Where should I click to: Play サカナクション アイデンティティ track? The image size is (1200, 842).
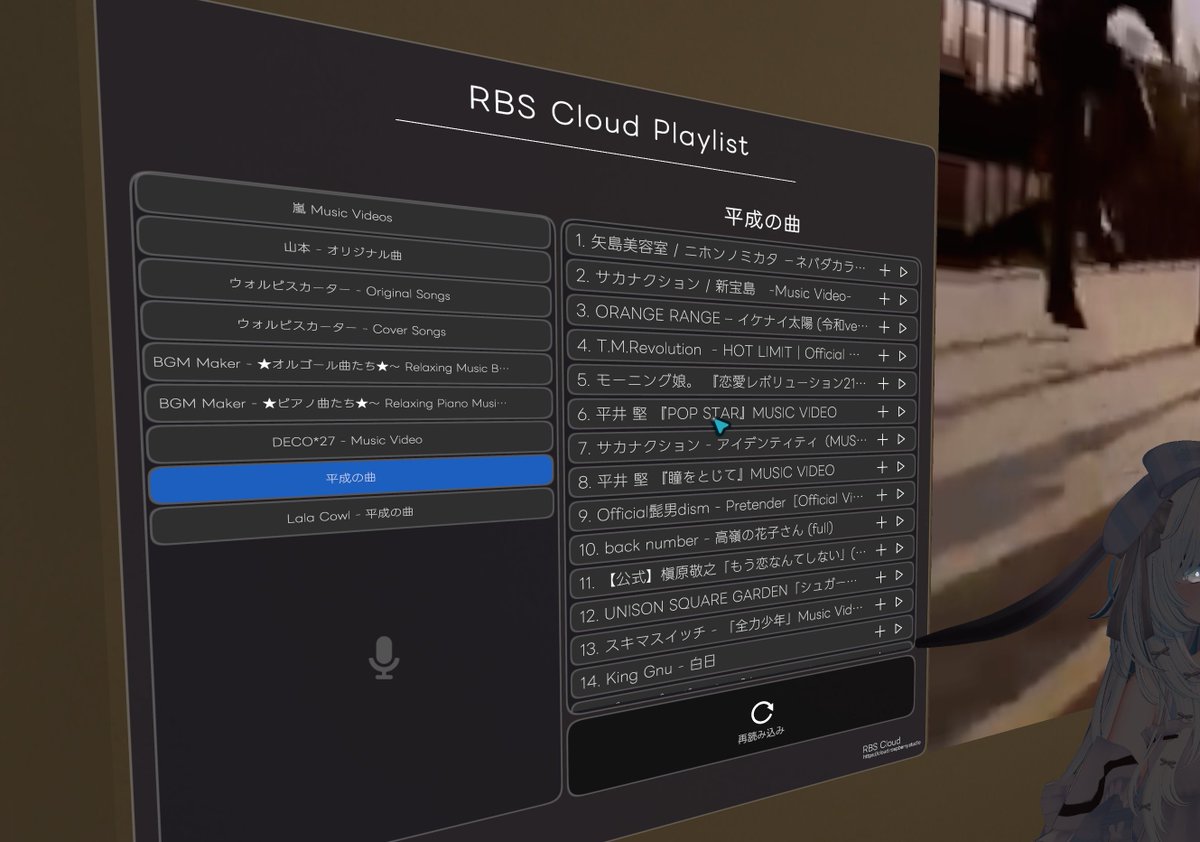(x=901, y=439)
